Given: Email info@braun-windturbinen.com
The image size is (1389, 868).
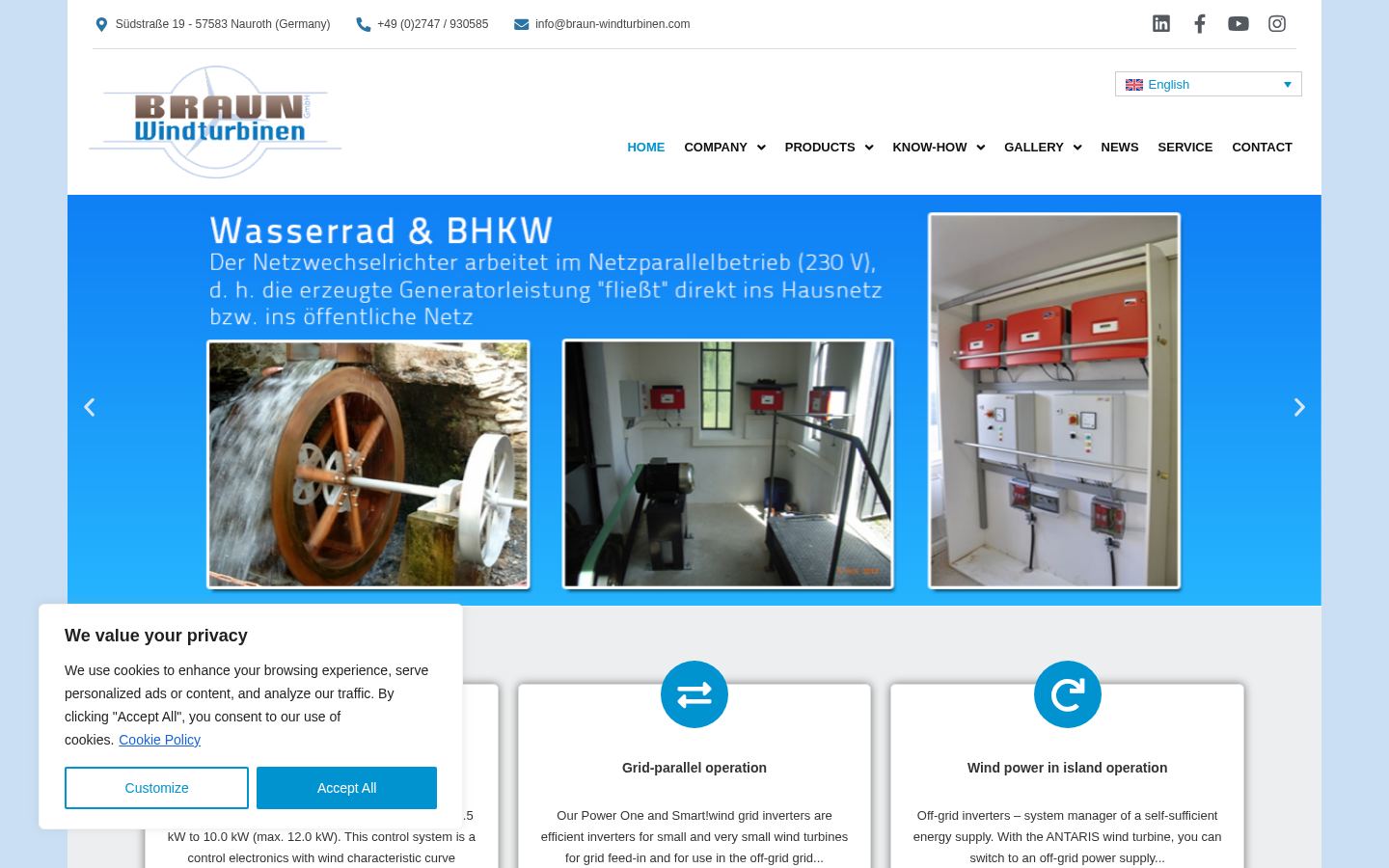Looking at the screenshot, I should 613,24.
